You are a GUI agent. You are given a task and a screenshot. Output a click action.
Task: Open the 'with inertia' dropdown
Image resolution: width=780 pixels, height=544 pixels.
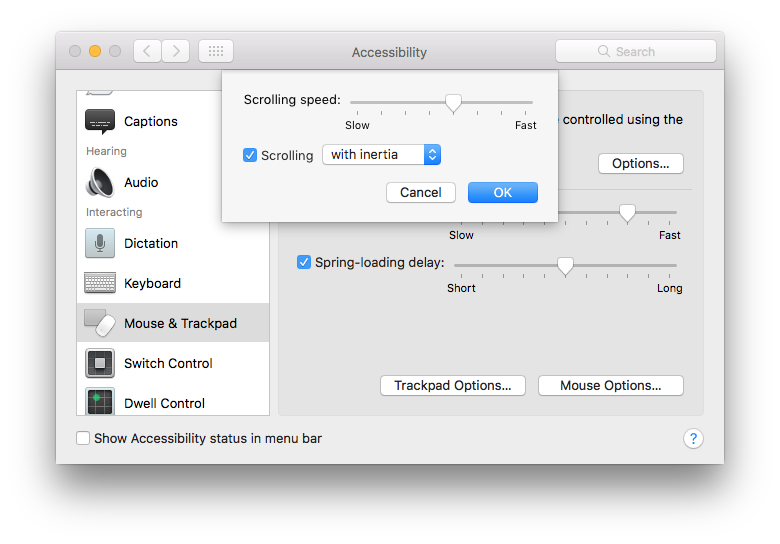(381, 155)
